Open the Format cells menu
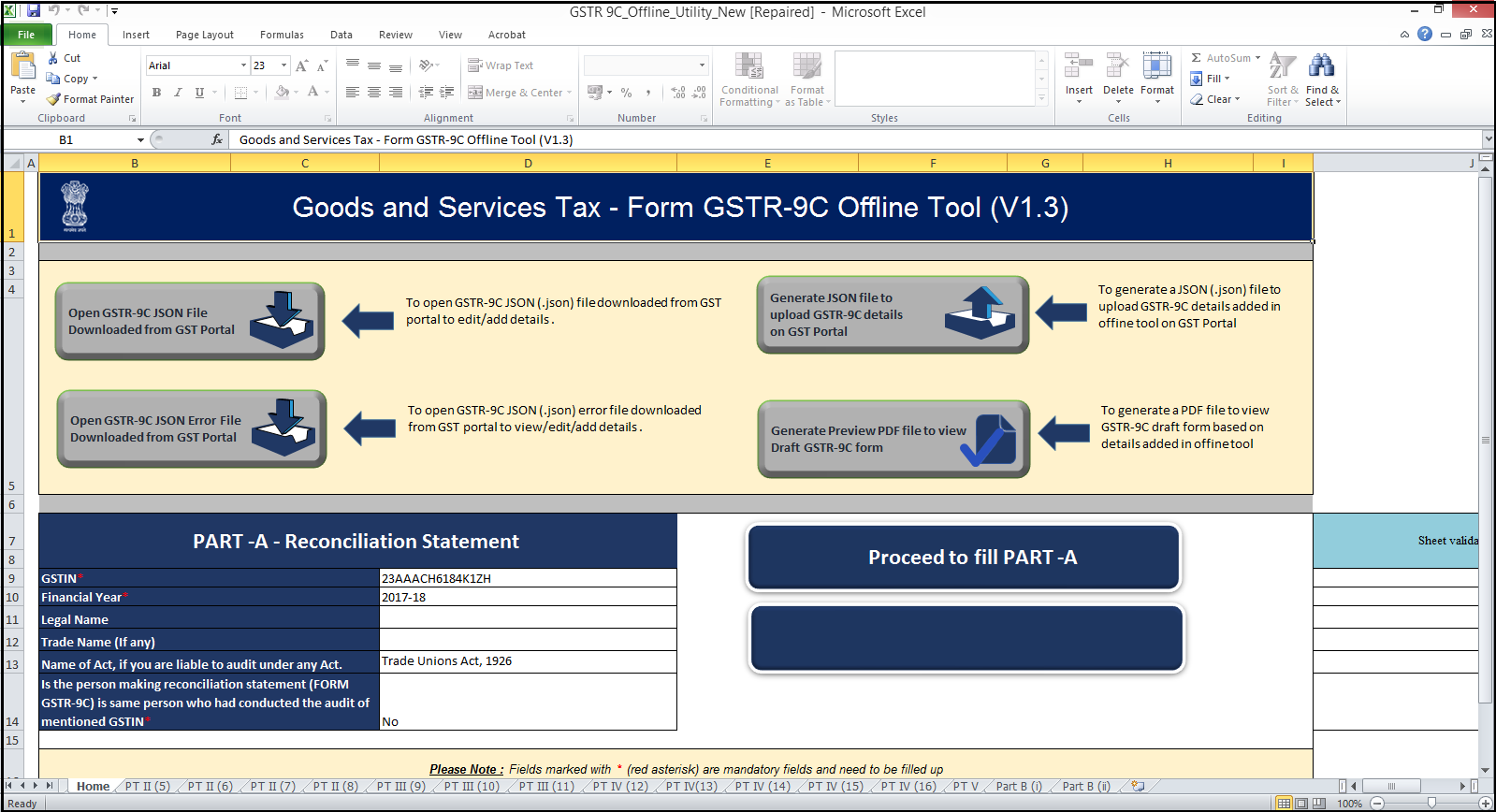Viewport: 1496px width, 812px height. point(1157,79)
